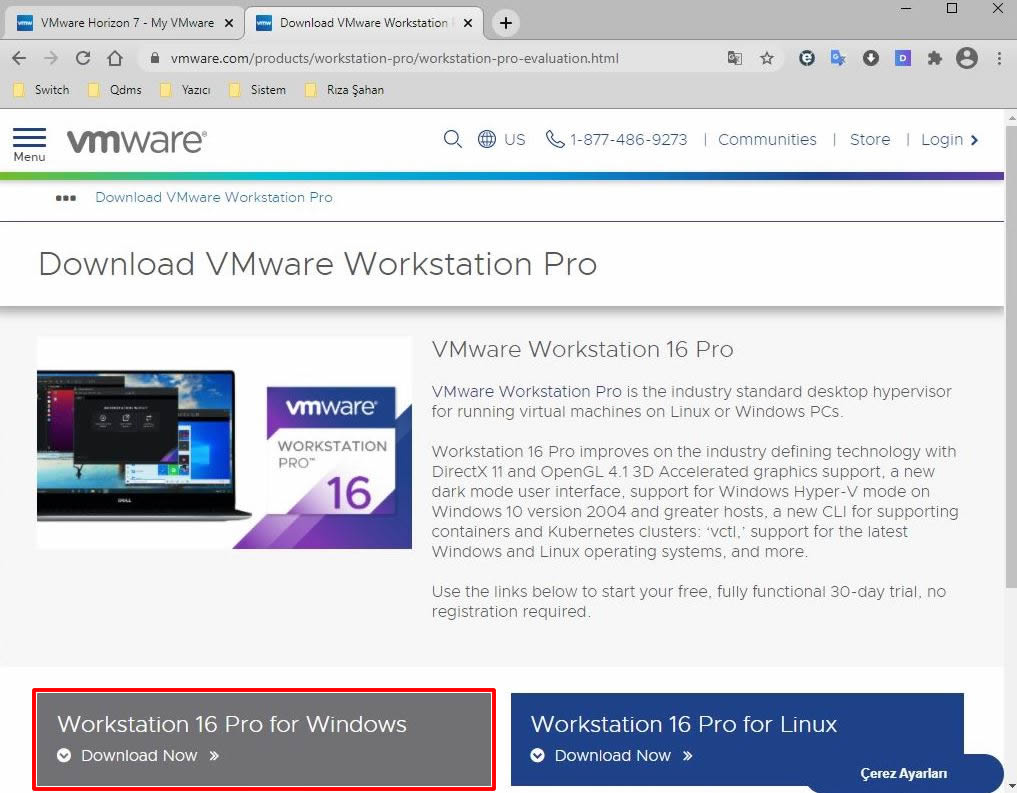Open the Sistem bookmark folder
Image resolution: width=1017 pixels, height=793 pixels.
point(257,90)
